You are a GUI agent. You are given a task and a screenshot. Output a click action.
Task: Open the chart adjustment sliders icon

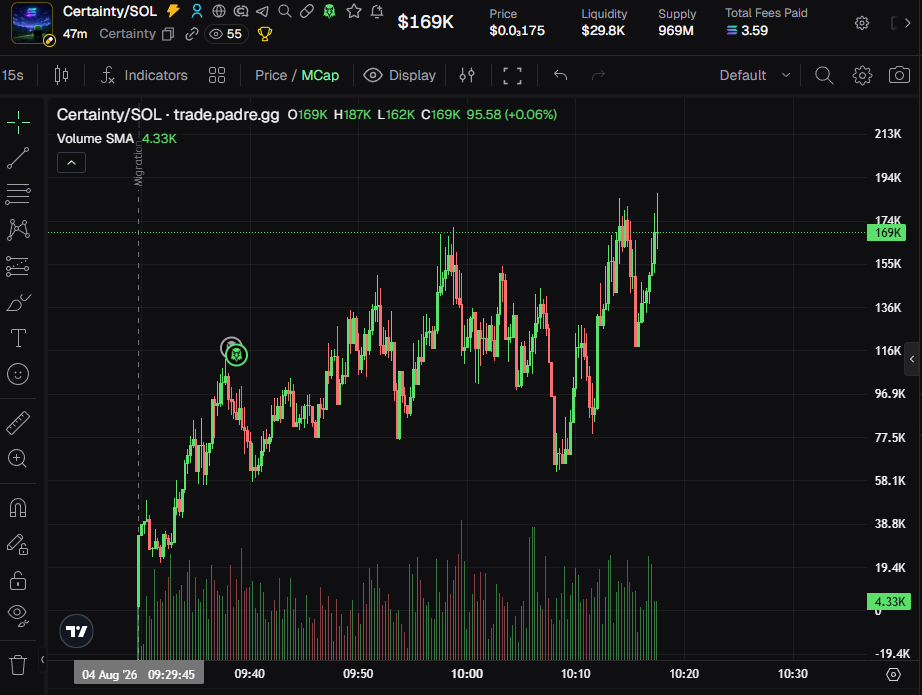pos(467,75)
